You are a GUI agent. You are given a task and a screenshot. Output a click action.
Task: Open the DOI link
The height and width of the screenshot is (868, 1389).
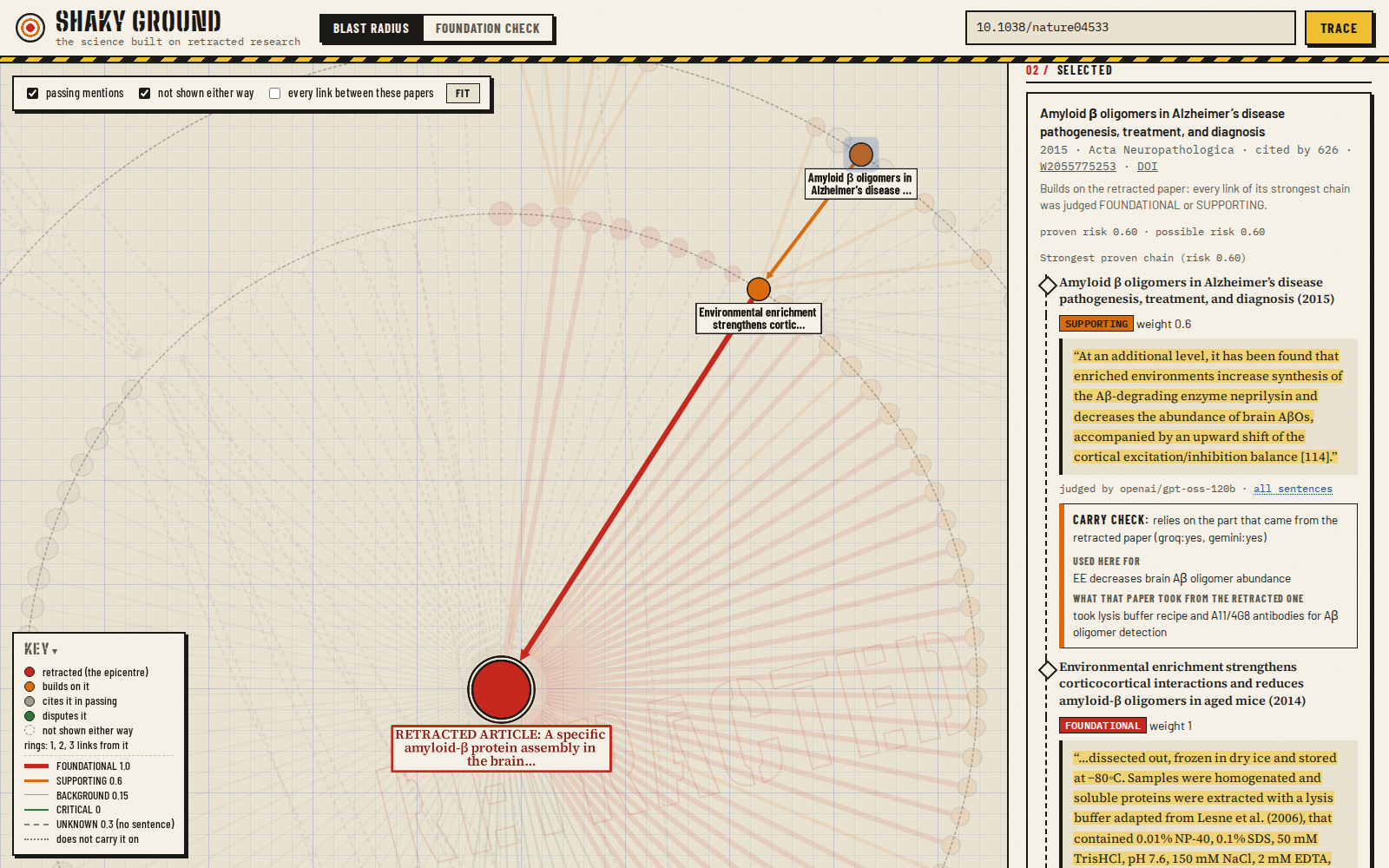1148,167
